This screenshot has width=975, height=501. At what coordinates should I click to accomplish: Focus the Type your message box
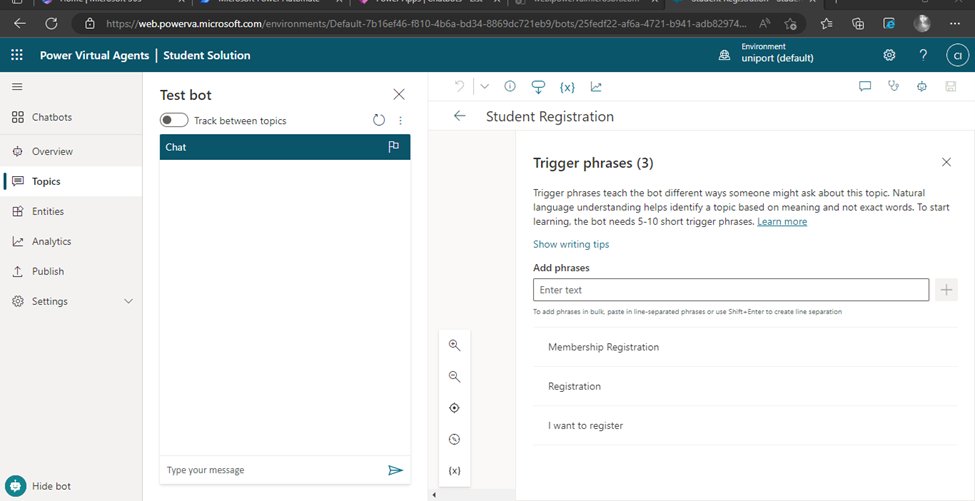point(274,471)
